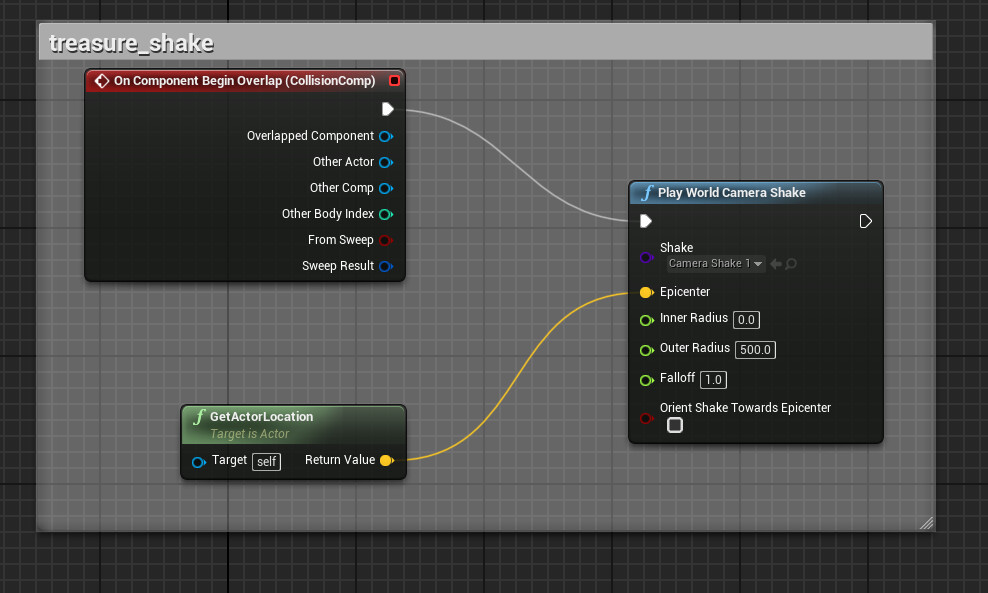Select the GetActorLocation node title

pos(261,417)
